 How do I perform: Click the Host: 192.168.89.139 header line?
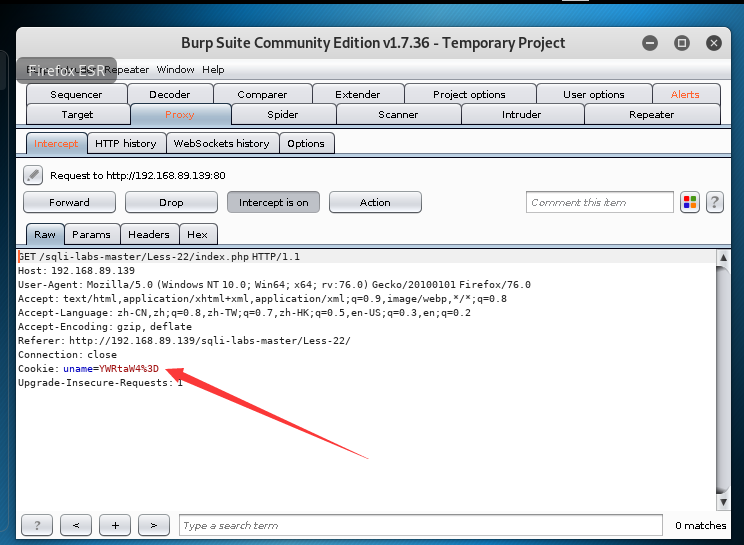tap(76, 270)
